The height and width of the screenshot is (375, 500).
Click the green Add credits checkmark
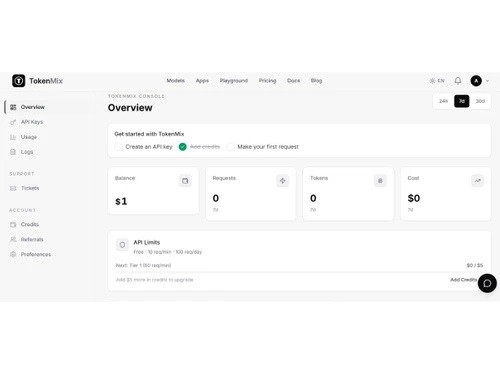coord(183,147)
